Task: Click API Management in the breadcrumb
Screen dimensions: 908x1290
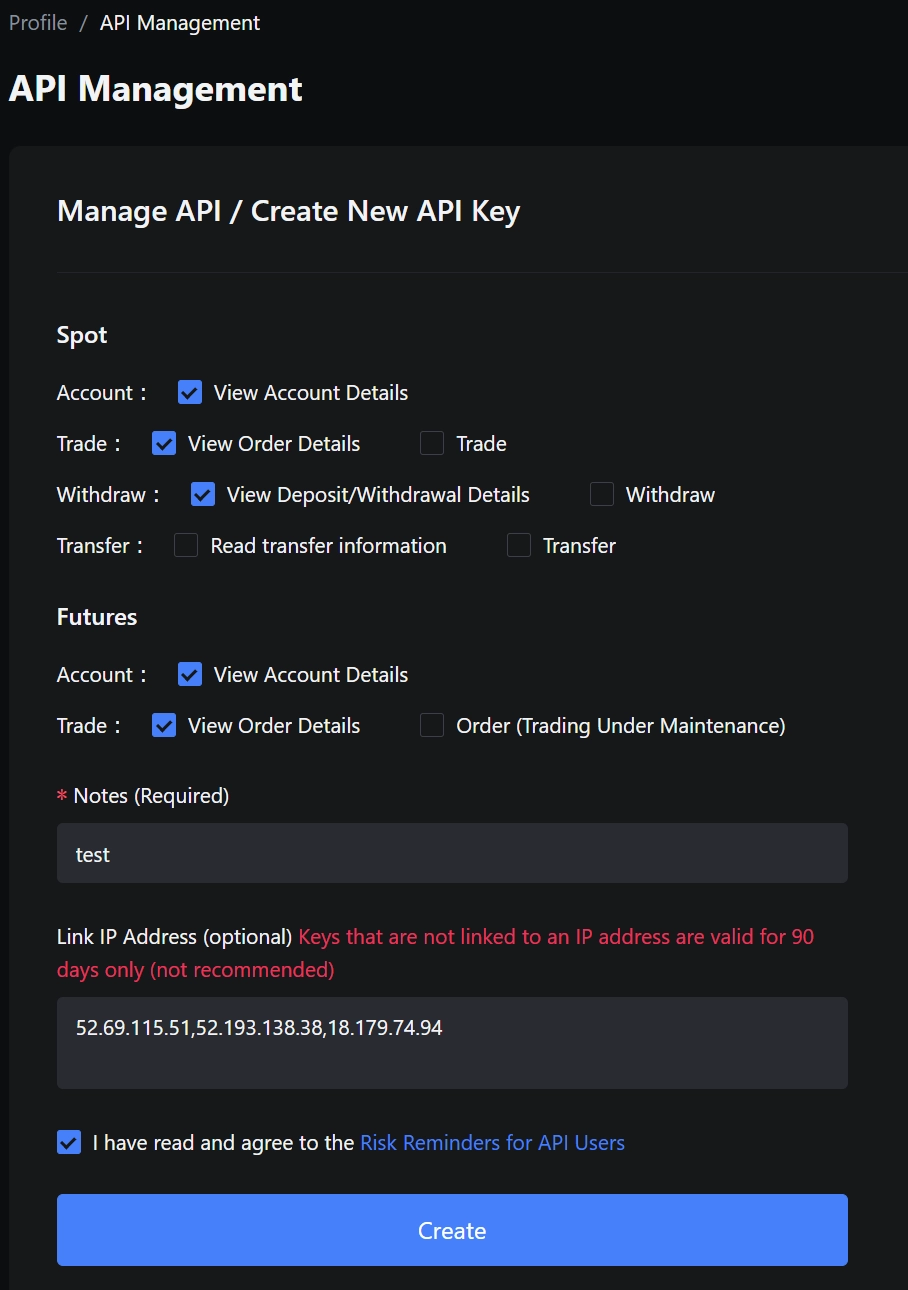Action: click(x=180, y=23)
